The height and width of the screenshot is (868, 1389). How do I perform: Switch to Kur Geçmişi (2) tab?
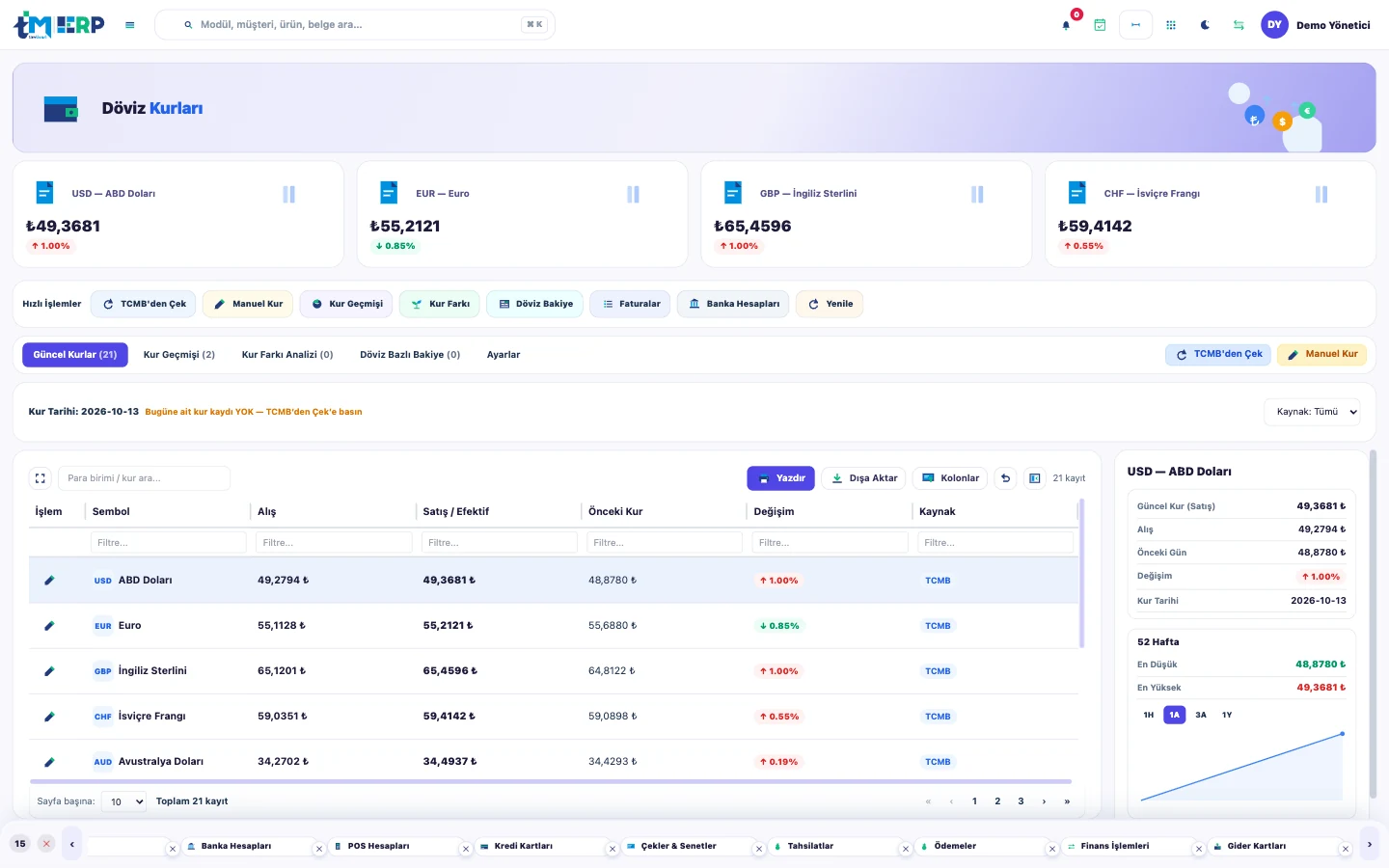click(x=179, y=355)
